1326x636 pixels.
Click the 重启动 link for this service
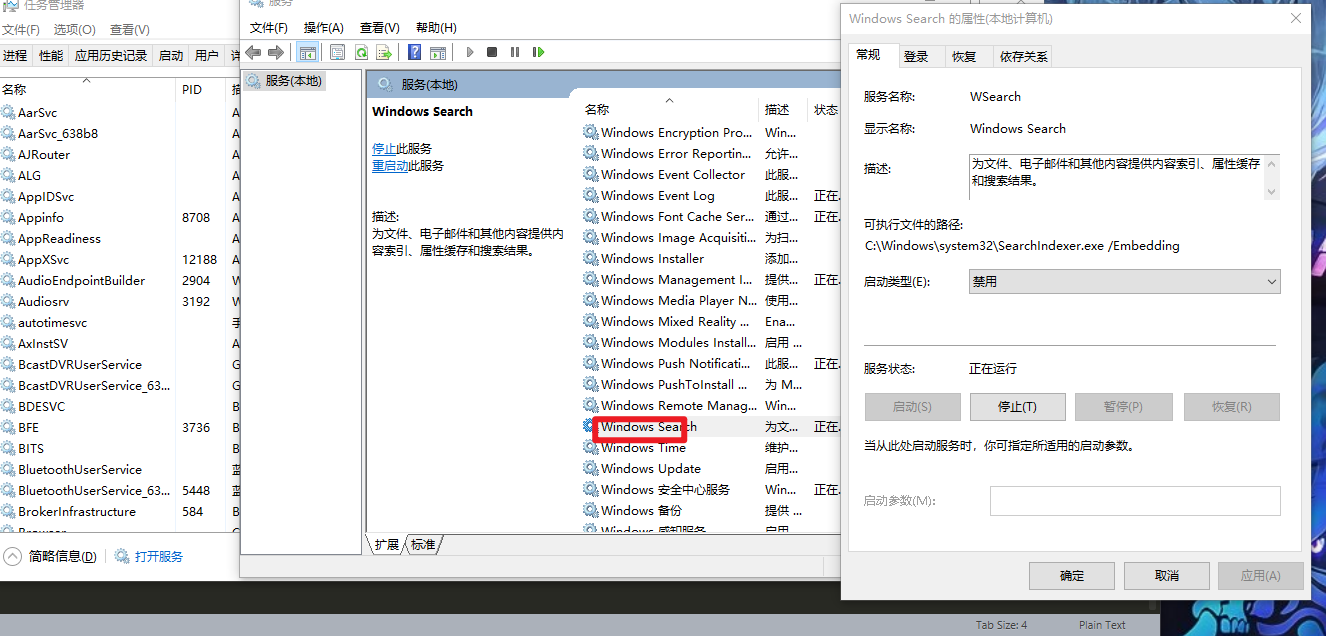pos(390,166)
